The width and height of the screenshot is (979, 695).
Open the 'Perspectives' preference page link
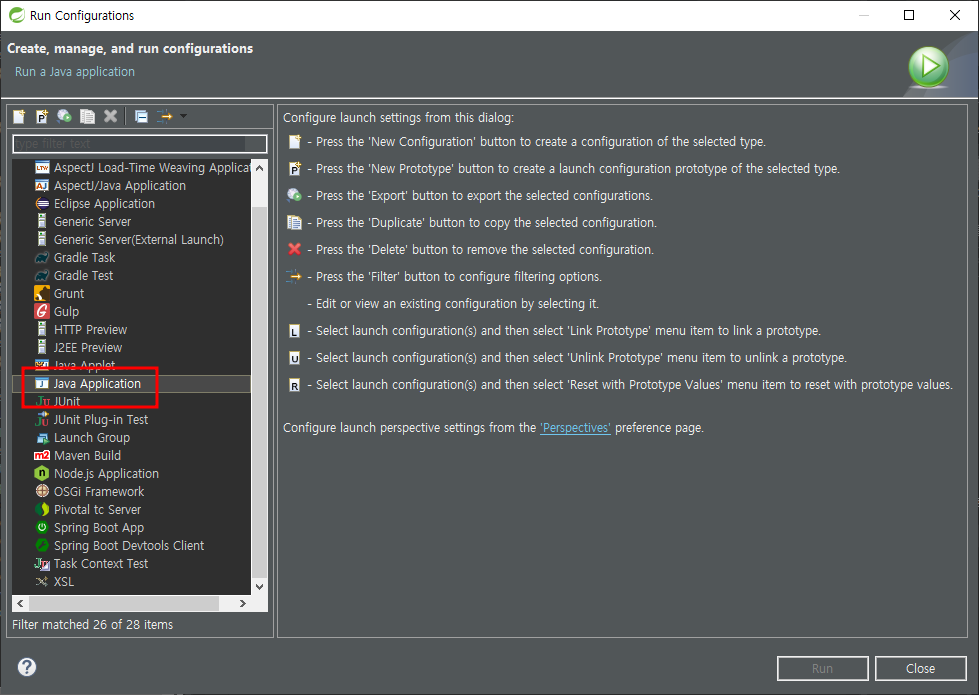pyautogui.click(x=575, y=428)
